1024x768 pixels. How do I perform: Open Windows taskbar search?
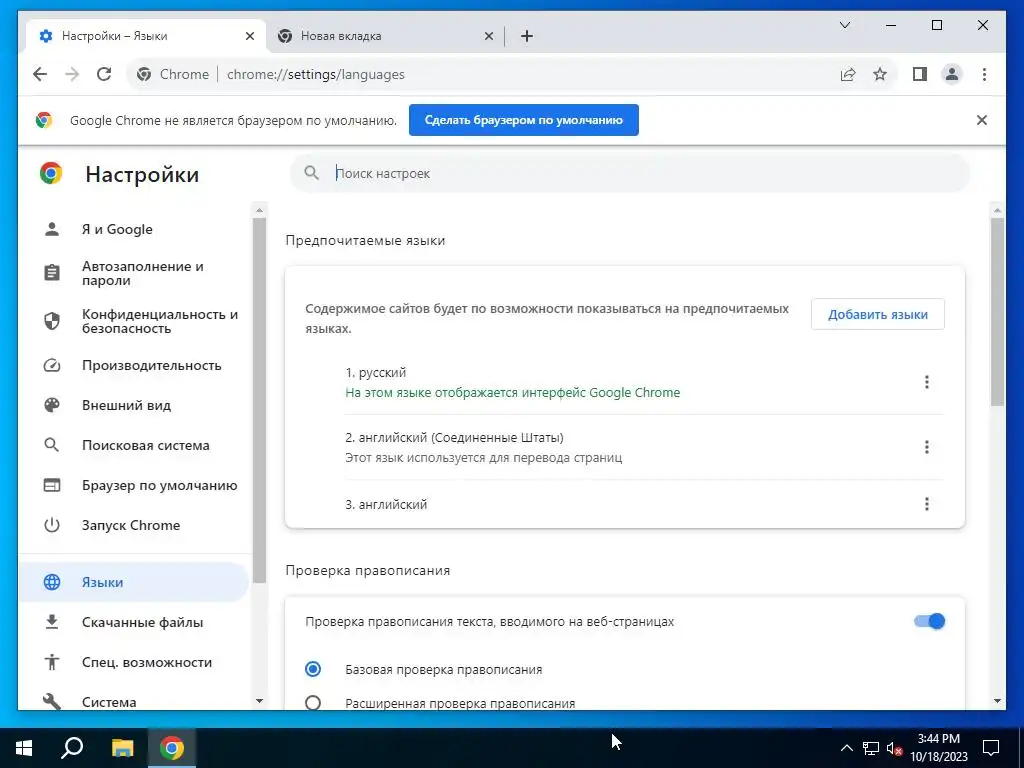tap(72, 748)
